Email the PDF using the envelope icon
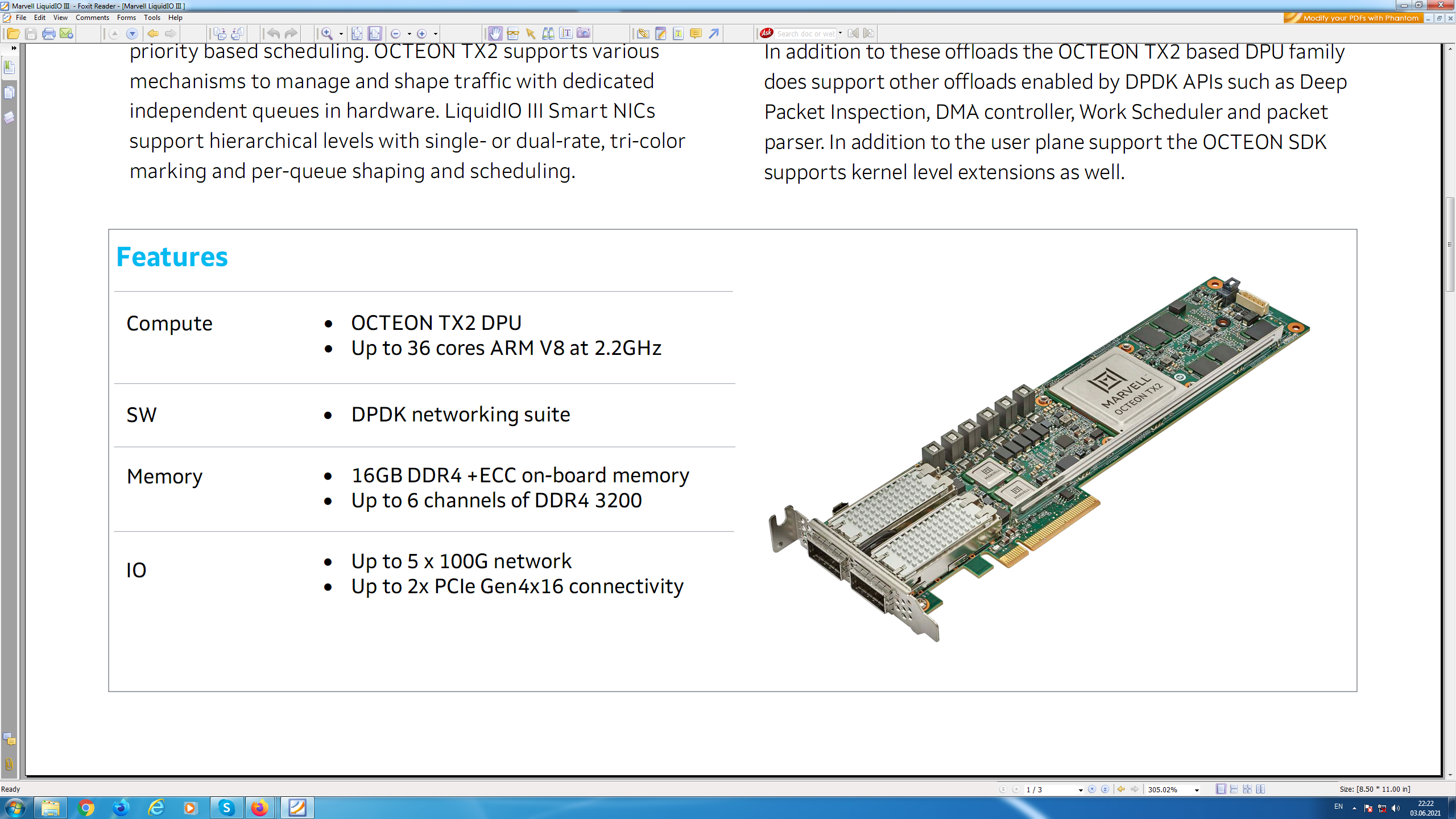This screenshot has height=819, width=1456. pos(67,34)
